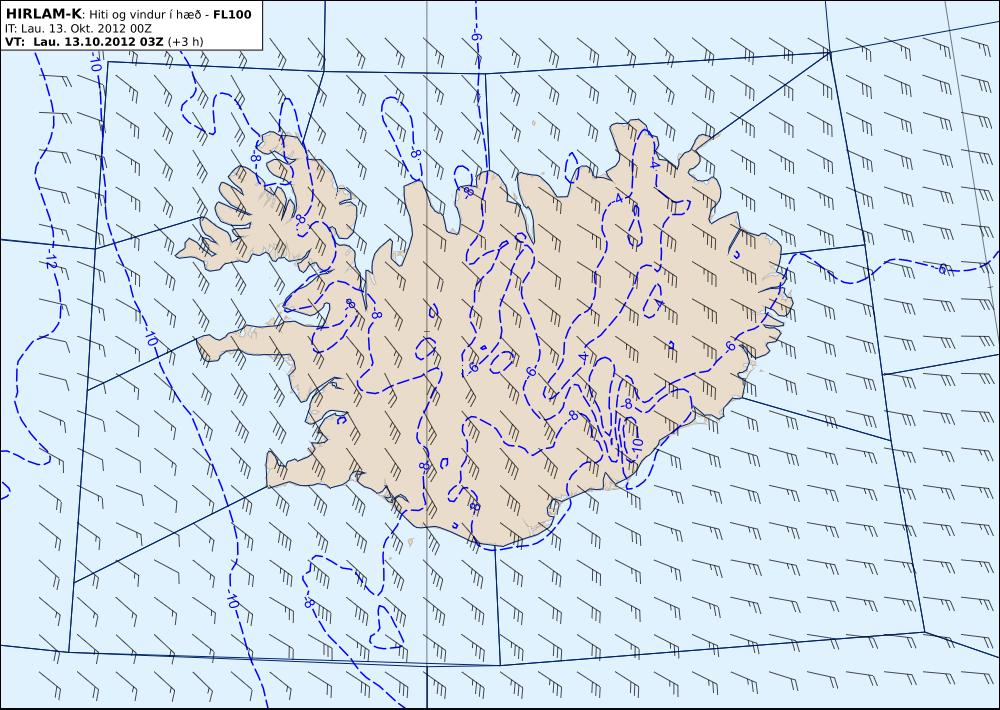The height and width of the screenshot is (710, 1000).
Task: Select the "-10" label in the southwestern ocean
Action: 232,600
